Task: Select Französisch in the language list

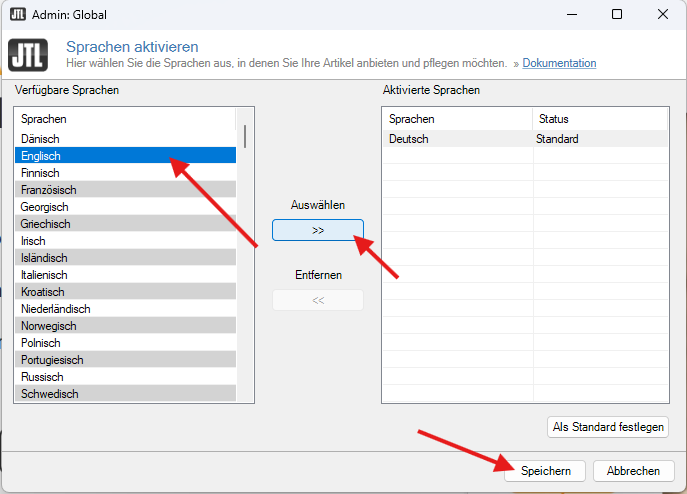Action: pos(125,190)
